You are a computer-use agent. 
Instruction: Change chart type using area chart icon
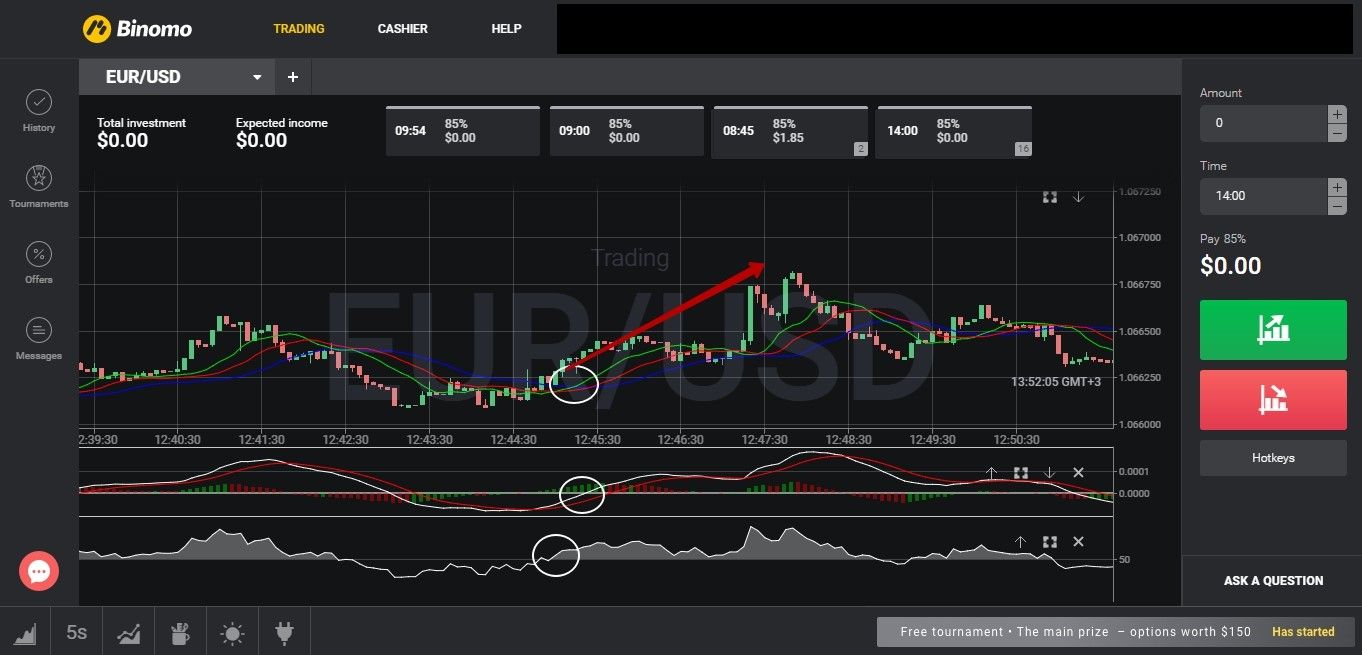click(x=25, y=632)
